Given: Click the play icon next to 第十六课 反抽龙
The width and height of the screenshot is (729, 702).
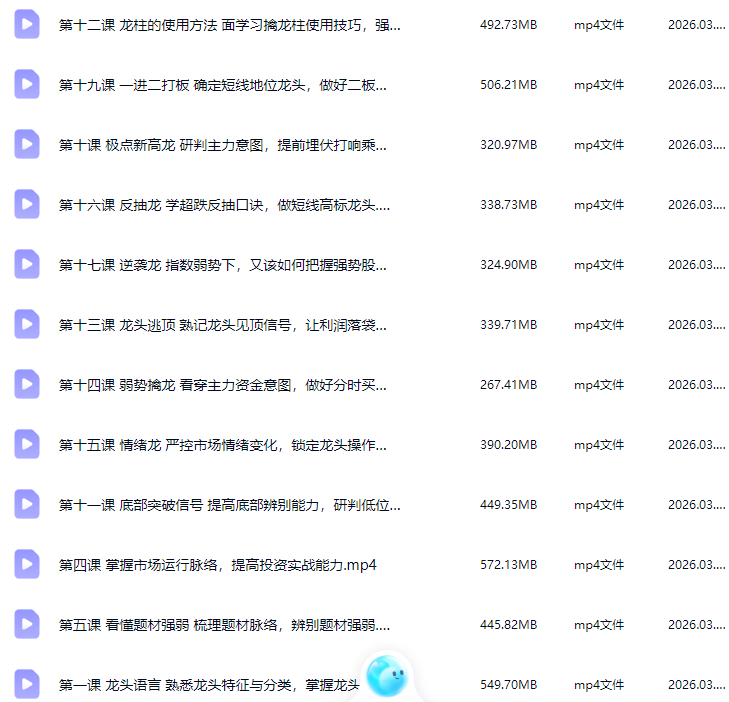Looking at the screenshot, I should coord(27,205).
